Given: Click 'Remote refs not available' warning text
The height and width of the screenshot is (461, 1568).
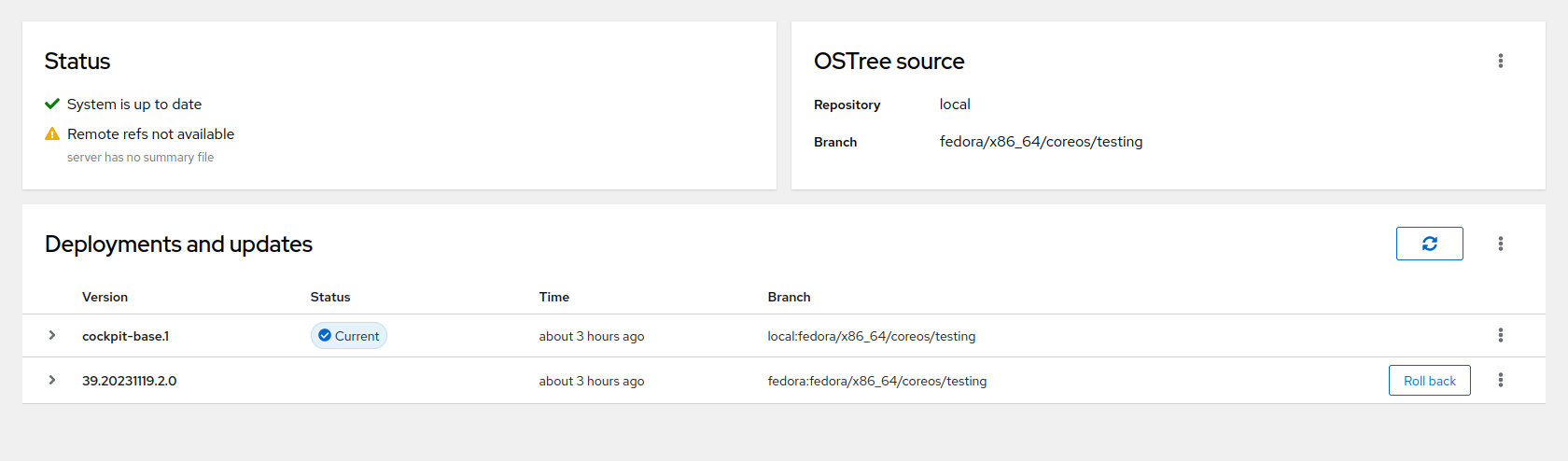Looking at the screenshot, I should pyautogui.click(x=150, y=134).
